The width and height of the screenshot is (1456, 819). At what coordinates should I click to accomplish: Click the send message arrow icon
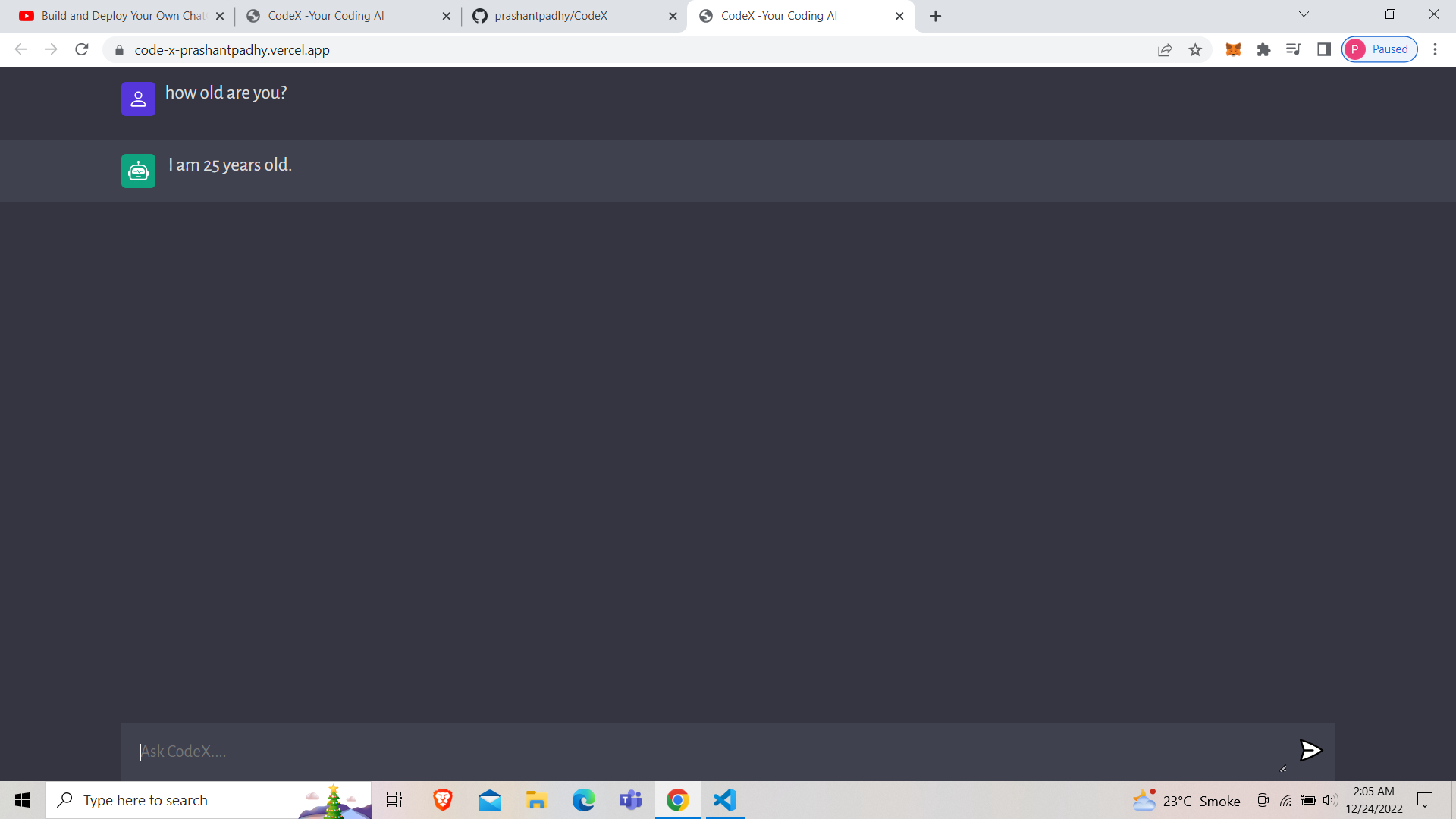[1310, 751]
